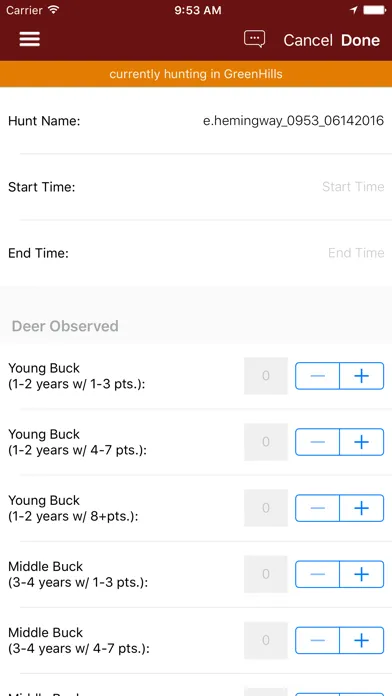
Task: Decrease Middle Buck 4-7 pts. count
Action: [x=317, y=641]
